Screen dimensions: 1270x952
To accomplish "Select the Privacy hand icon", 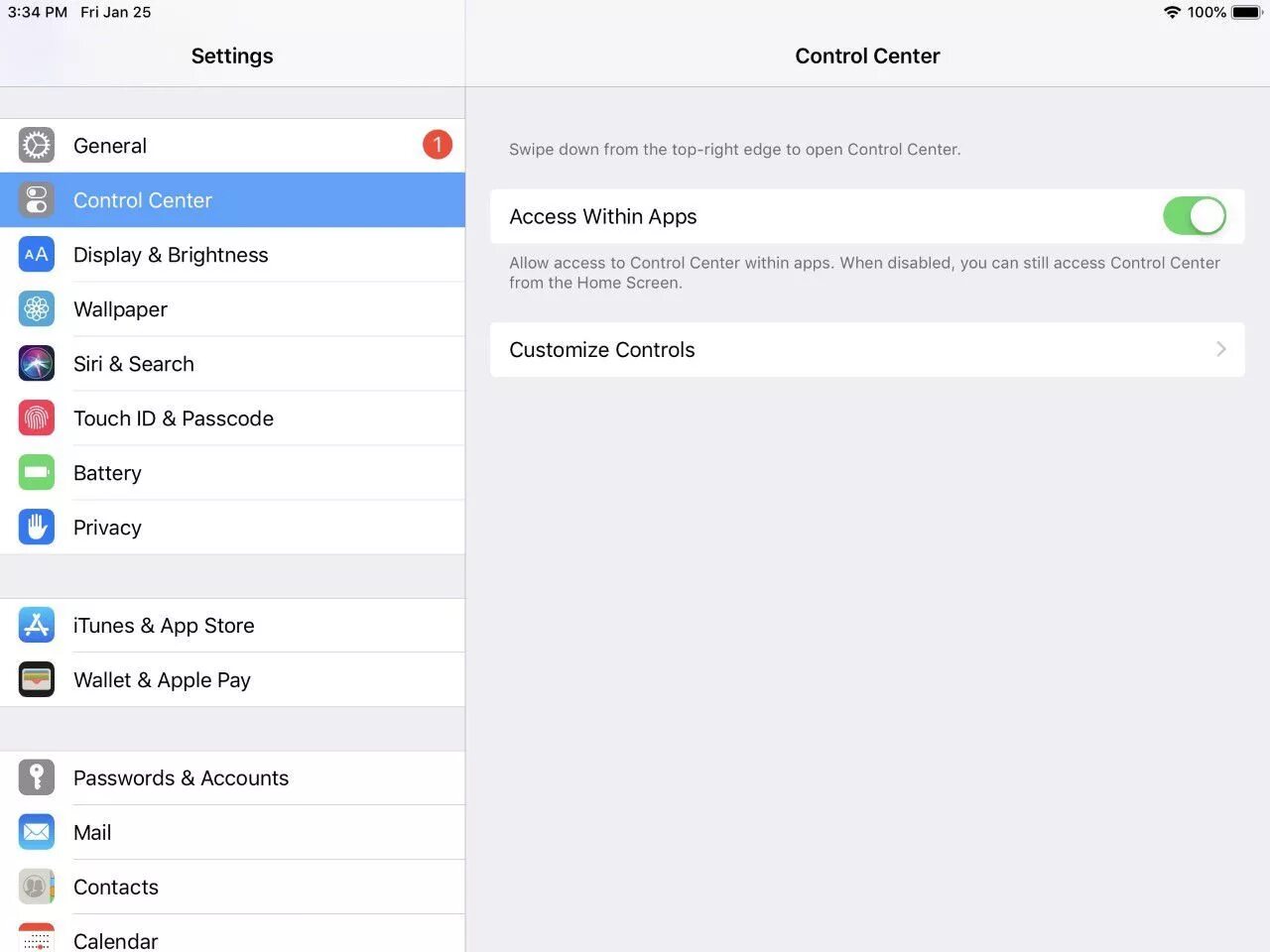I will (x=37, y=528).
